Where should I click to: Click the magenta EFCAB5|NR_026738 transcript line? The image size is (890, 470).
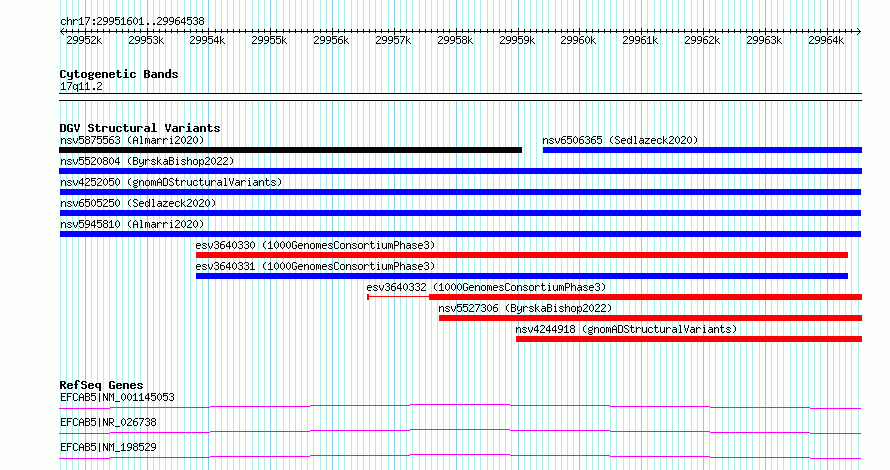coord(460,431)
